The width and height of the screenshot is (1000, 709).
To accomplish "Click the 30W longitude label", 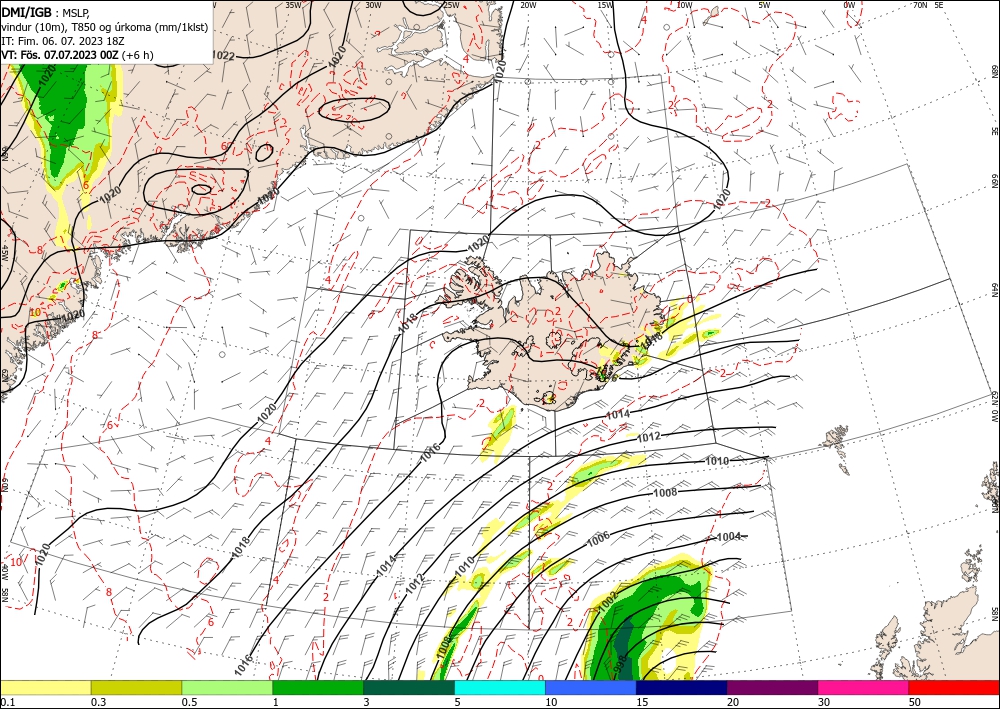I will (x=373, y=5).
